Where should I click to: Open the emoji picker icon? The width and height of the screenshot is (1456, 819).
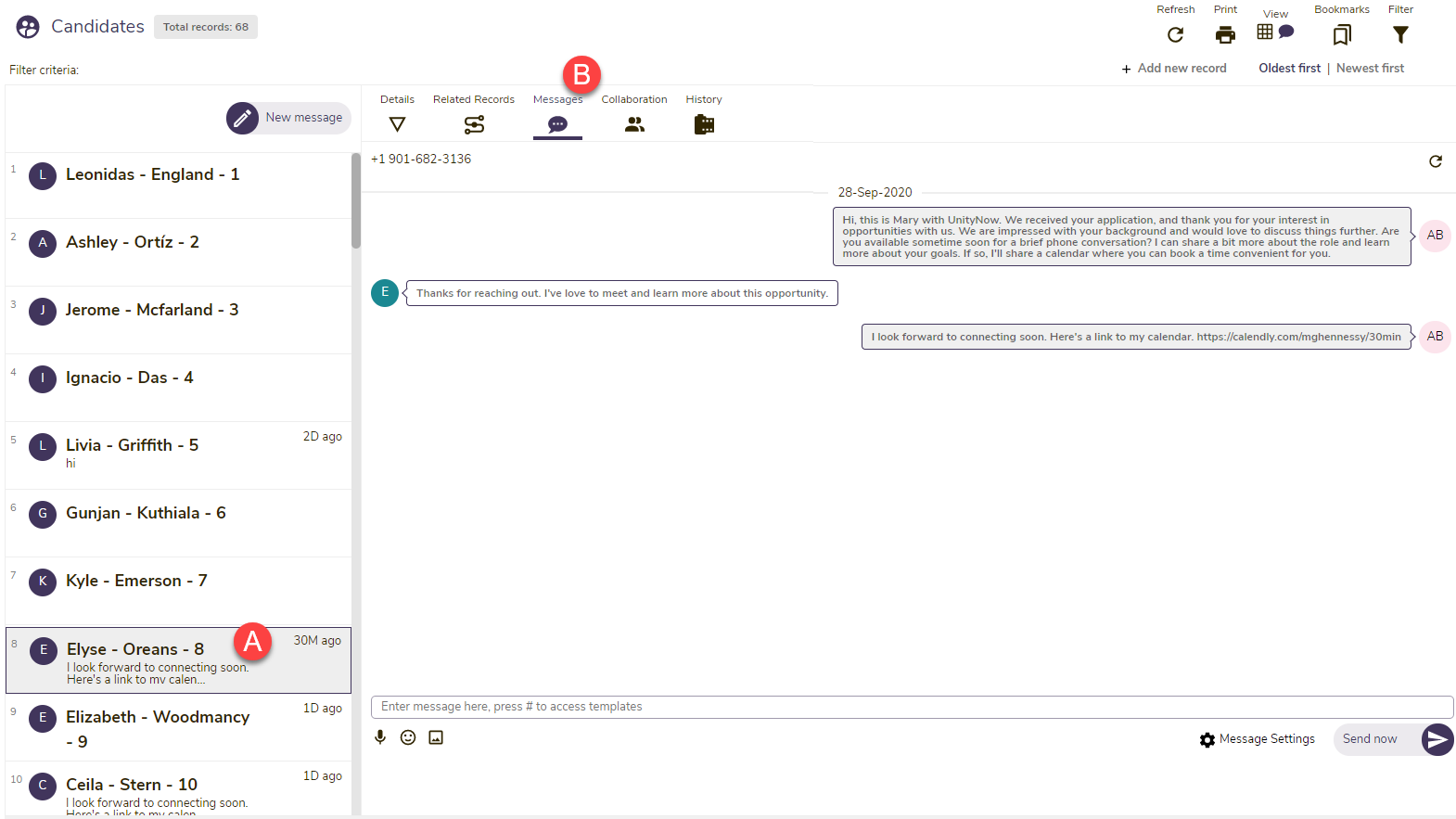click(x=408, y=737)
